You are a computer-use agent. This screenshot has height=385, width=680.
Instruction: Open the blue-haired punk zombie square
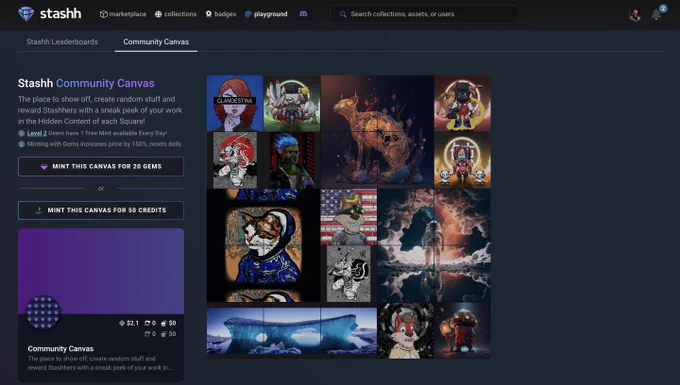pyautogui.click(x=292, y=160)
